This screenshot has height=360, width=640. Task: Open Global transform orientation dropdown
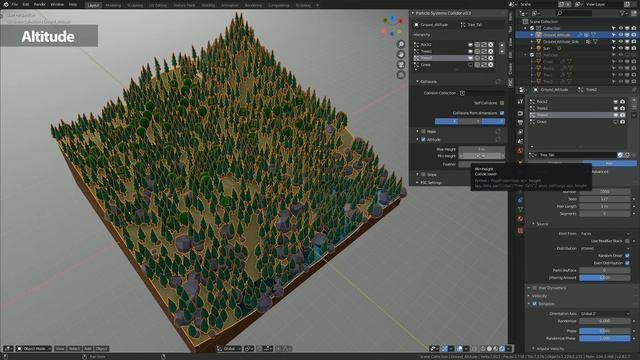(x=229, y=349)
